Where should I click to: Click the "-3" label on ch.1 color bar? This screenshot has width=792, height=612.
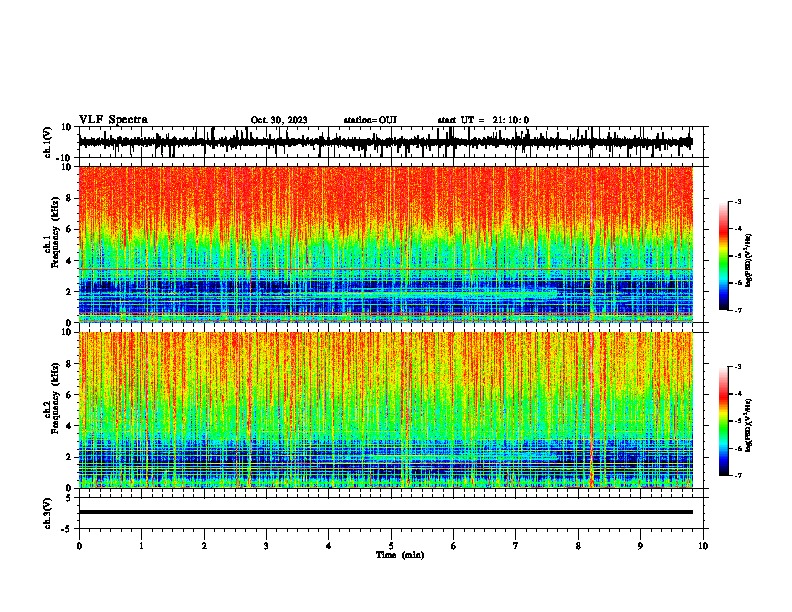tap(737, 201)
